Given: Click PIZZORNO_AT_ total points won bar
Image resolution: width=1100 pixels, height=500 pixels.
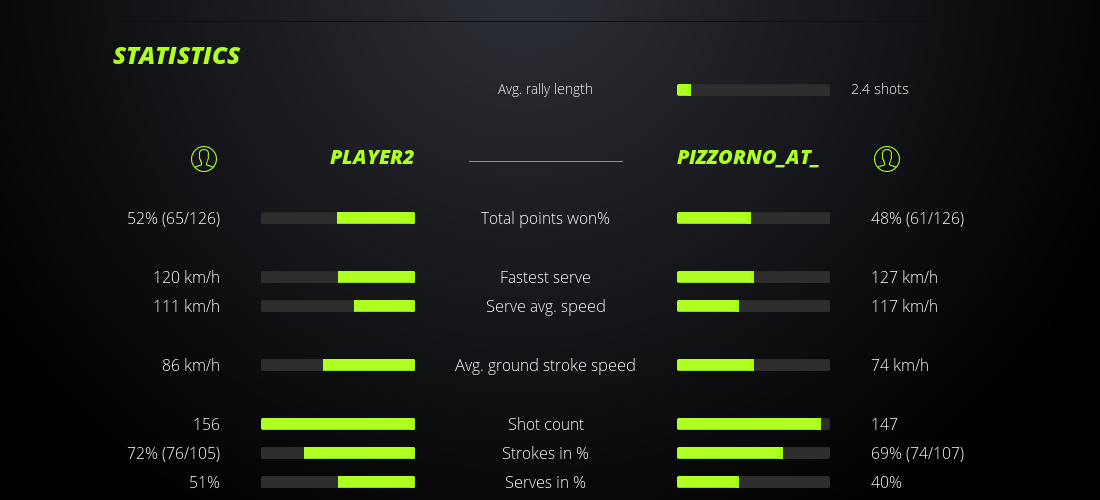Looking at the screenshot, I should (x=753, y=218).
